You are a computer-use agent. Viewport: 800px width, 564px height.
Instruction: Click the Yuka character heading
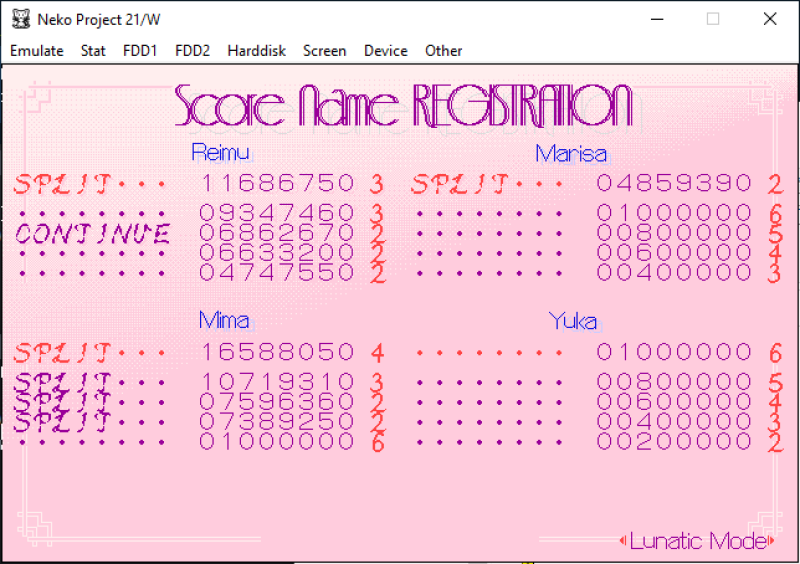[x=572, y=321]
